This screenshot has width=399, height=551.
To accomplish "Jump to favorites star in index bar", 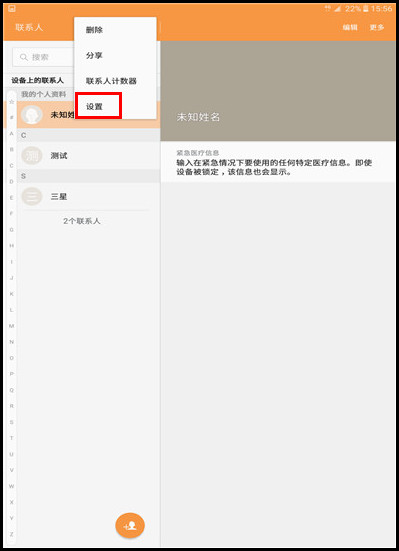I will click(12, 102).
